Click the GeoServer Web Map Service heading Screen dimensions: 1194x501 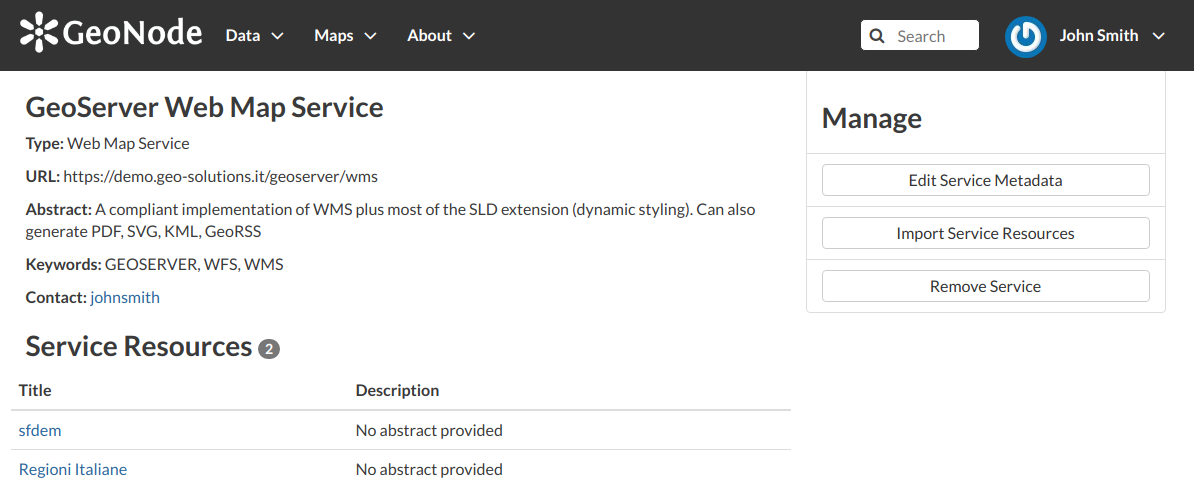[204, 107]
